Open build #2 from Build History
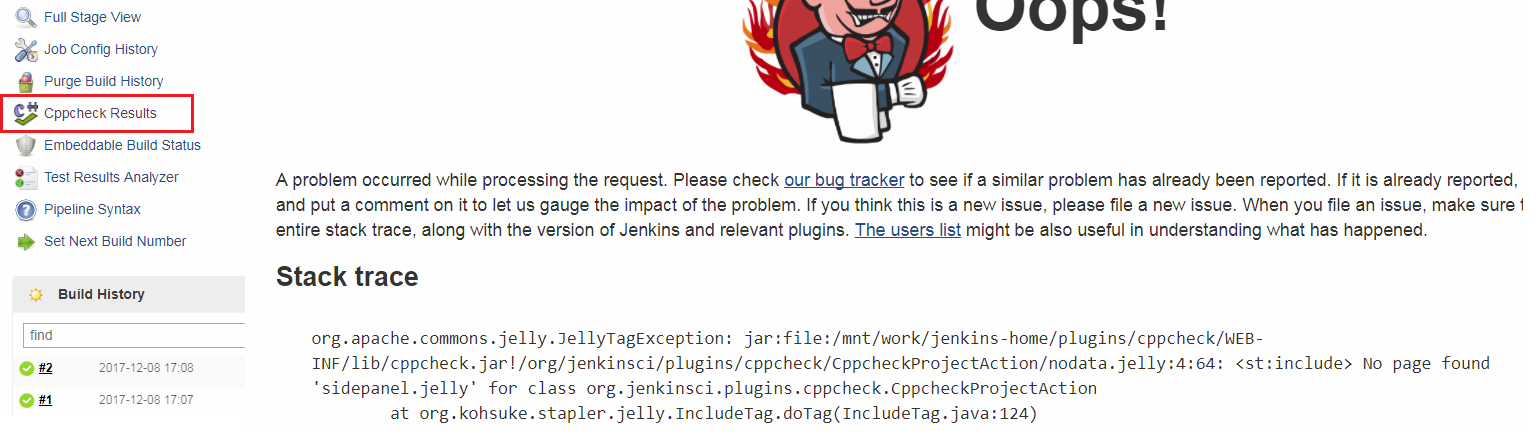 click(x=46, y=368)
